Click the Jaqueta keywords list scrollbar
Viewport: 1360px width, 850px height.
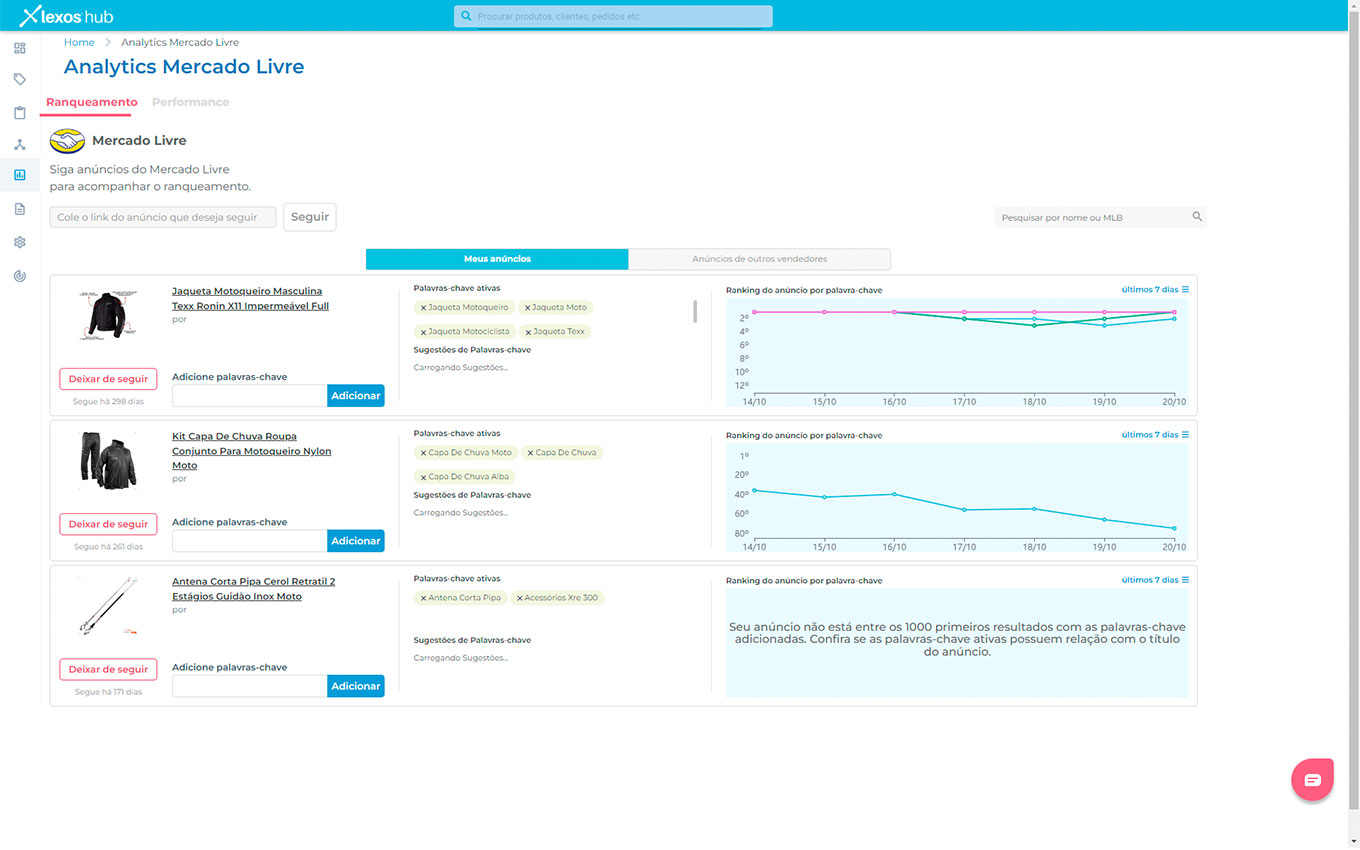[695, 311]
